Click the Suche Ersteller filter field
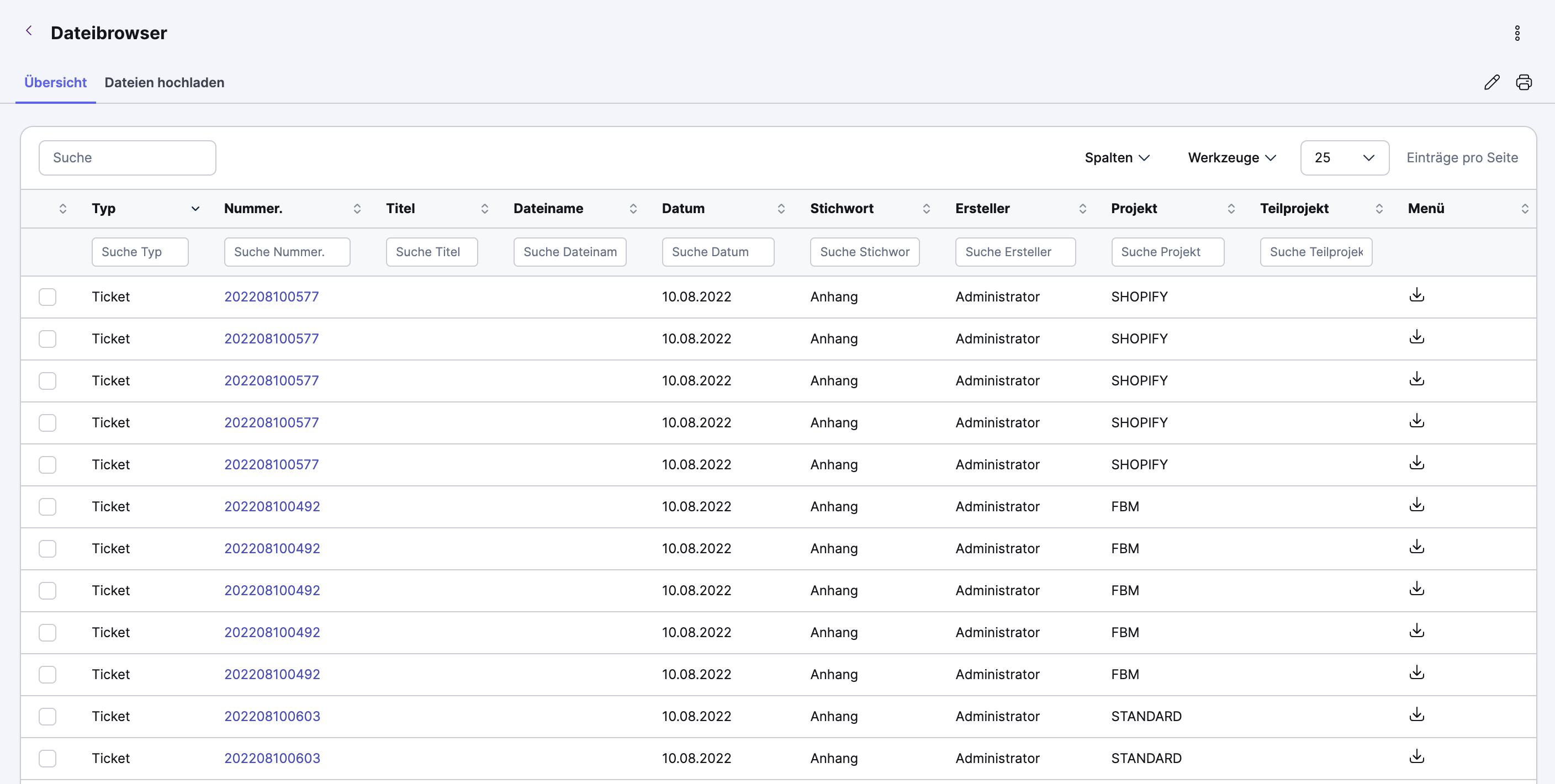 click(x=1015, y=252)
